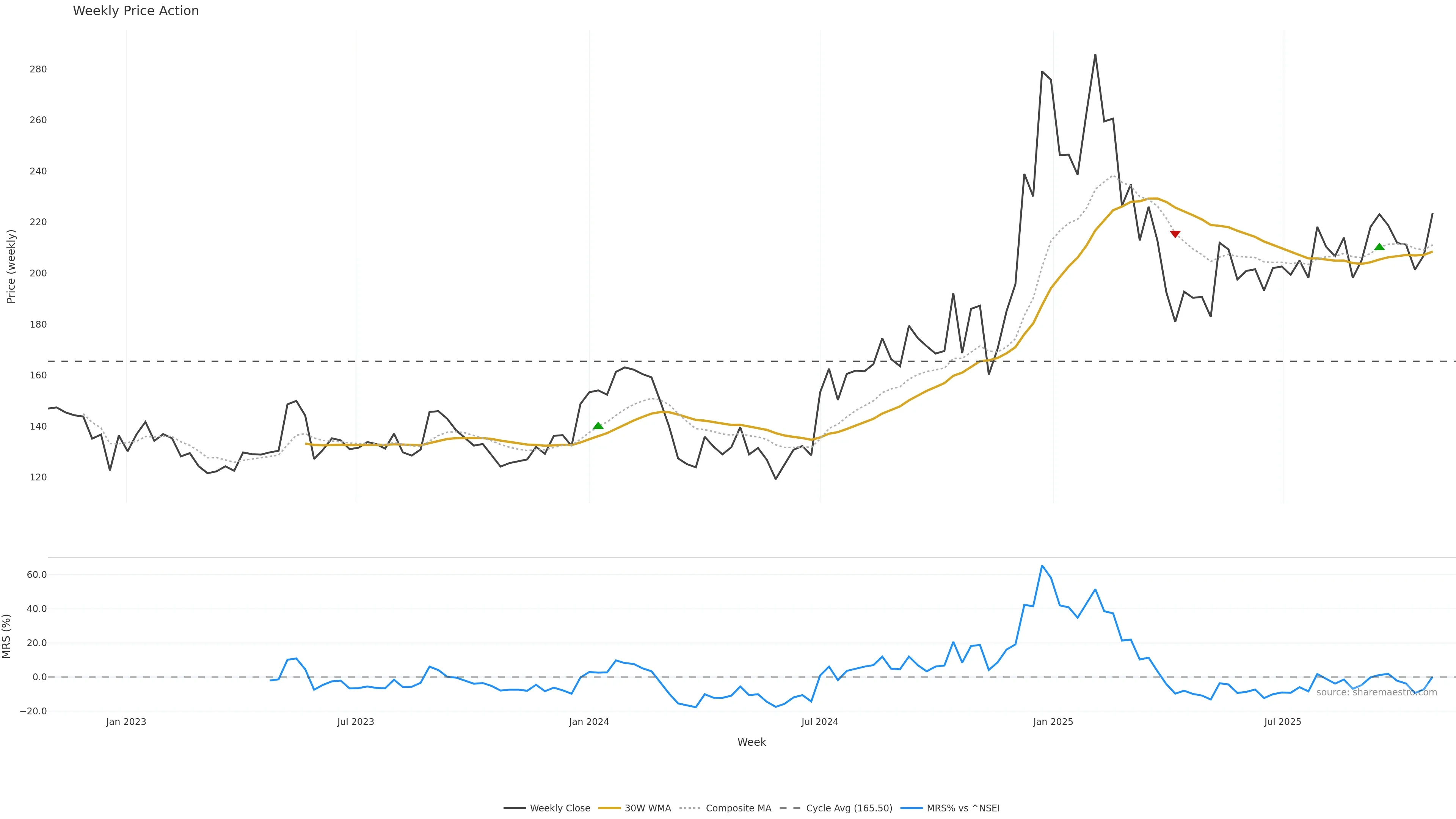Open the sharemaestro.com source link
Viewport: 1456px width, 819px height.
1376,692
